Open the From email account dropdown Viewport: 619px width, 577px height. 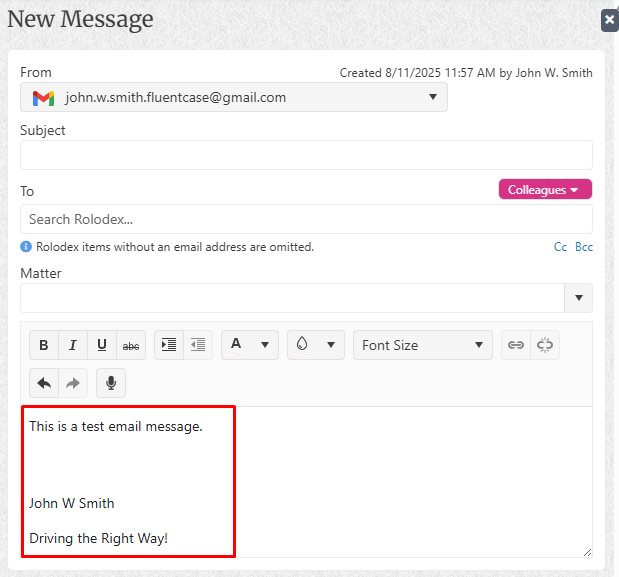(234, 97)
